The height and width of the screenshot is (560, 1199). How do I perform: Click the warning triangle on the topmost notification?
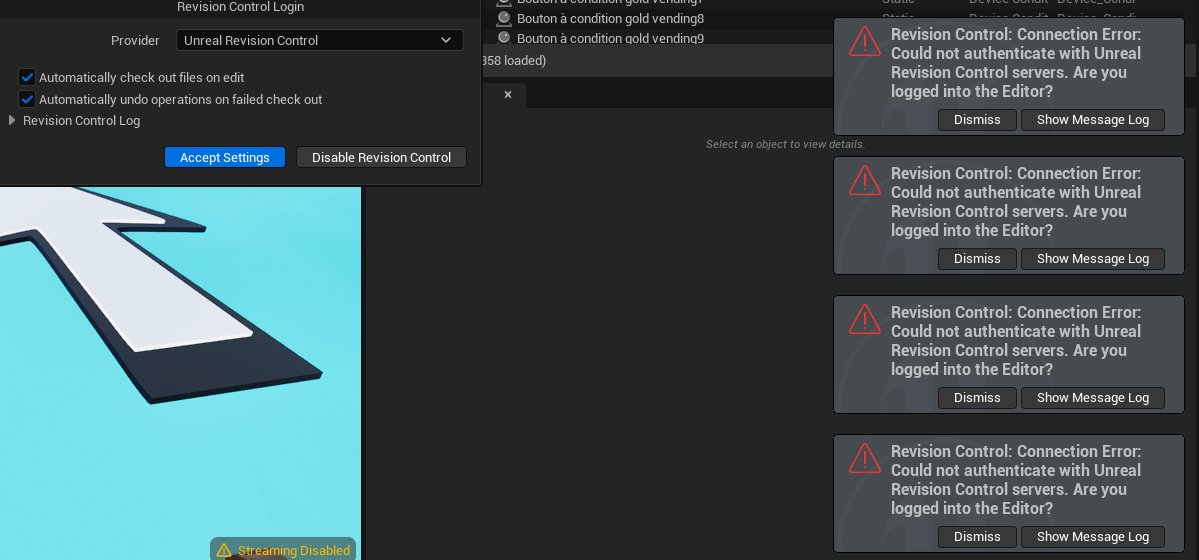point(865,42)
